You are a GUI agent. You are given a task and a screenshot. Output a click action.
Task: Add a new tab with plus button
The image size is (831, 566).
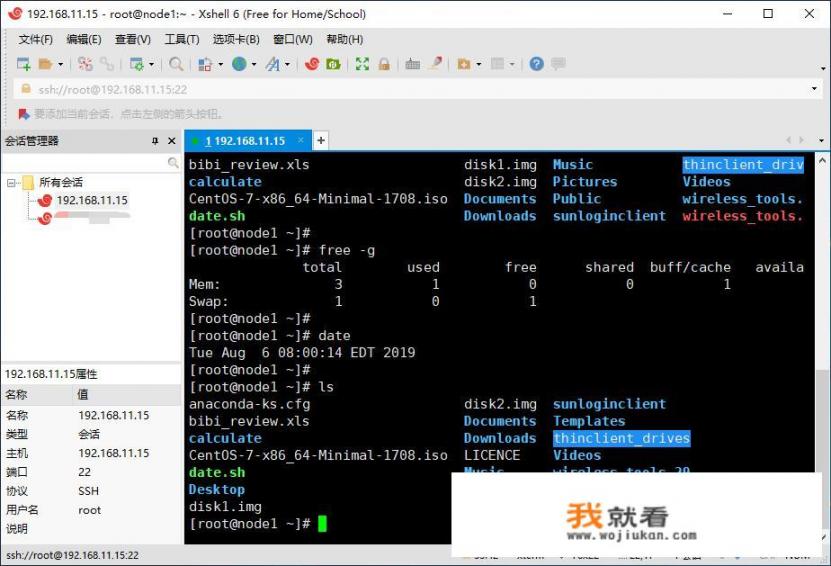(321, 140)
